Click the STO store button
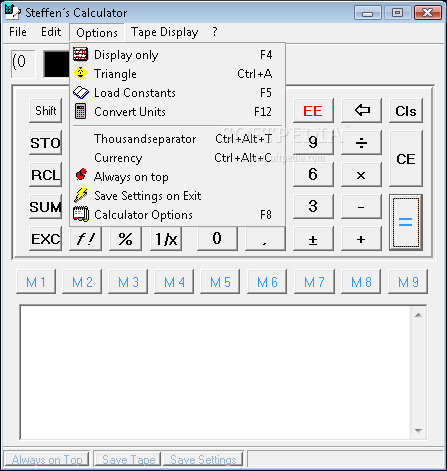Image resolution: width=447 pixels, height=471 pixels. click(45, 143)
